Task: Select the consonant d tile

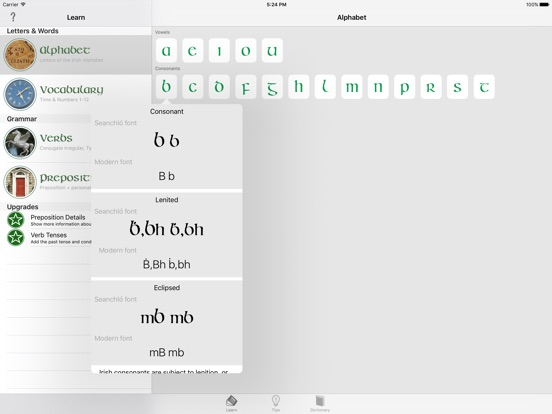Action: tap(219, 87)
